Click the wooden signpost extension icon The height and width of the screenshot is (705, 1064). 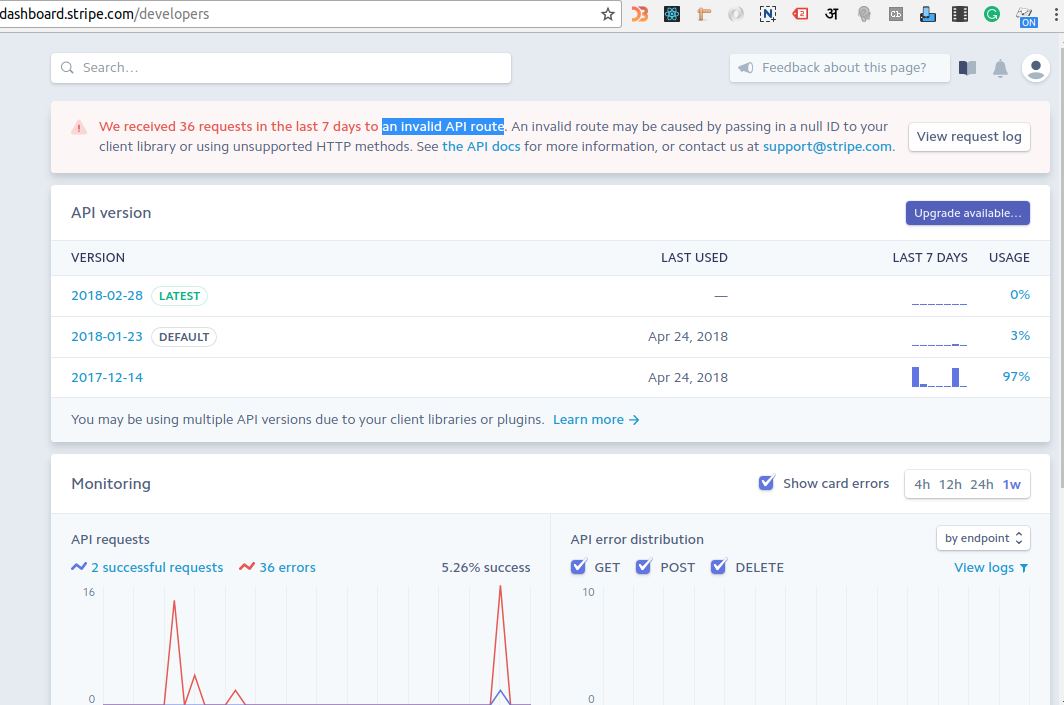click(x=704, y=14)
